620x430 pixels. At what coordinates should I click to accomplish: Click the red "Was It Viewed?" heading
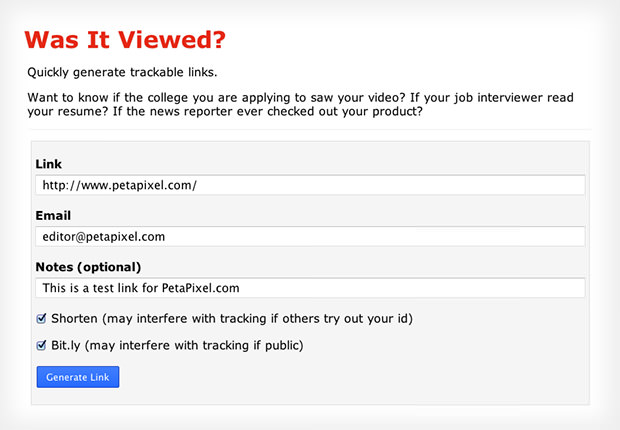[125, 40]
